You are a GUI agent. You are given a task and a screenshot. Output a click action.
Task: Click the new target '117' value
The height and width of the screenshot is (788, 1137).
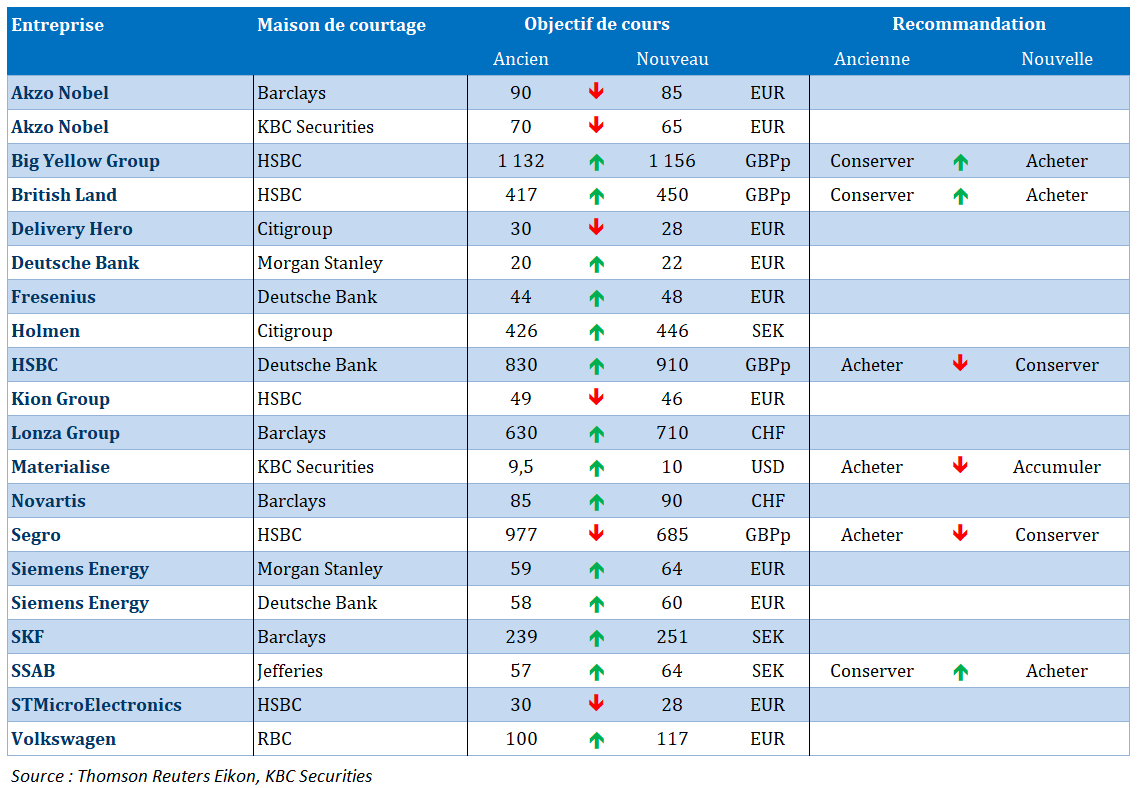(671, 739)
